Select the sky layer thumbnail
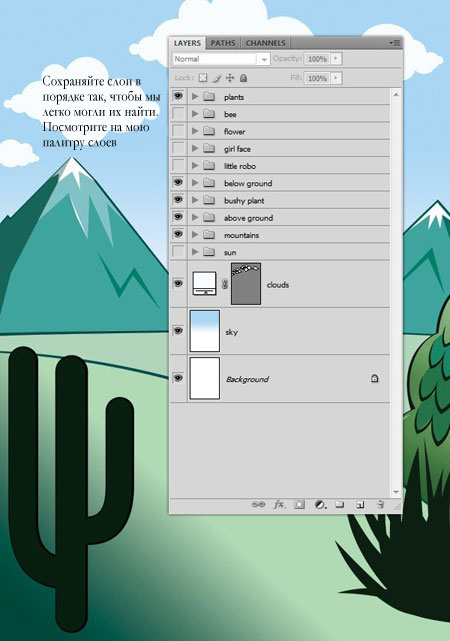Viewport: 450px width, 641px height. [205, 331]
